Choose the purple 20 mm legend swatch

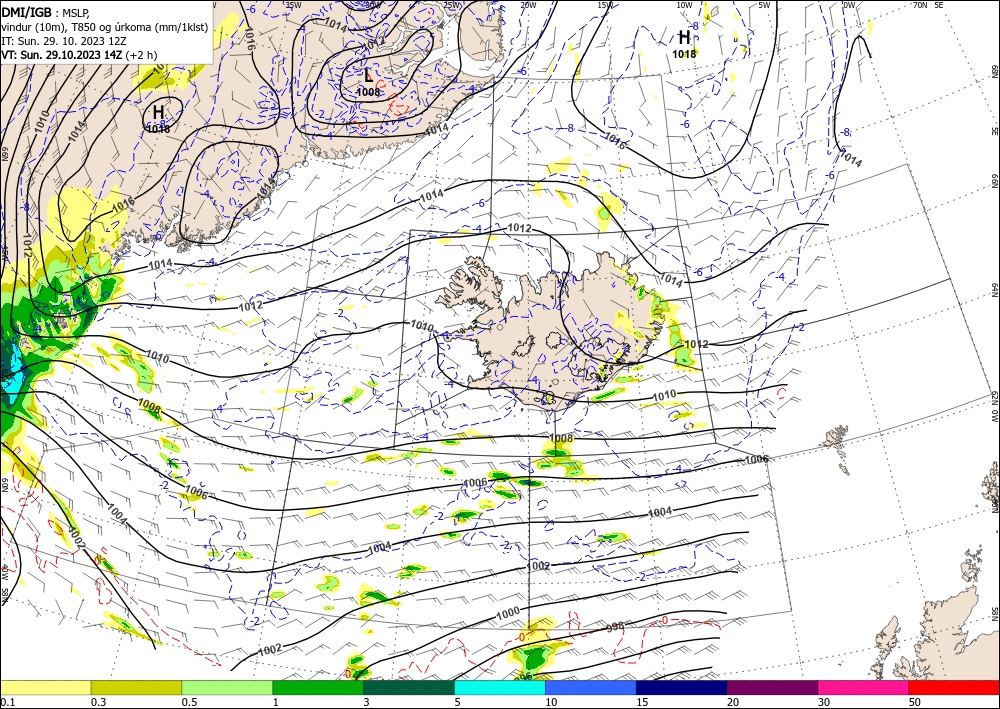772,687
